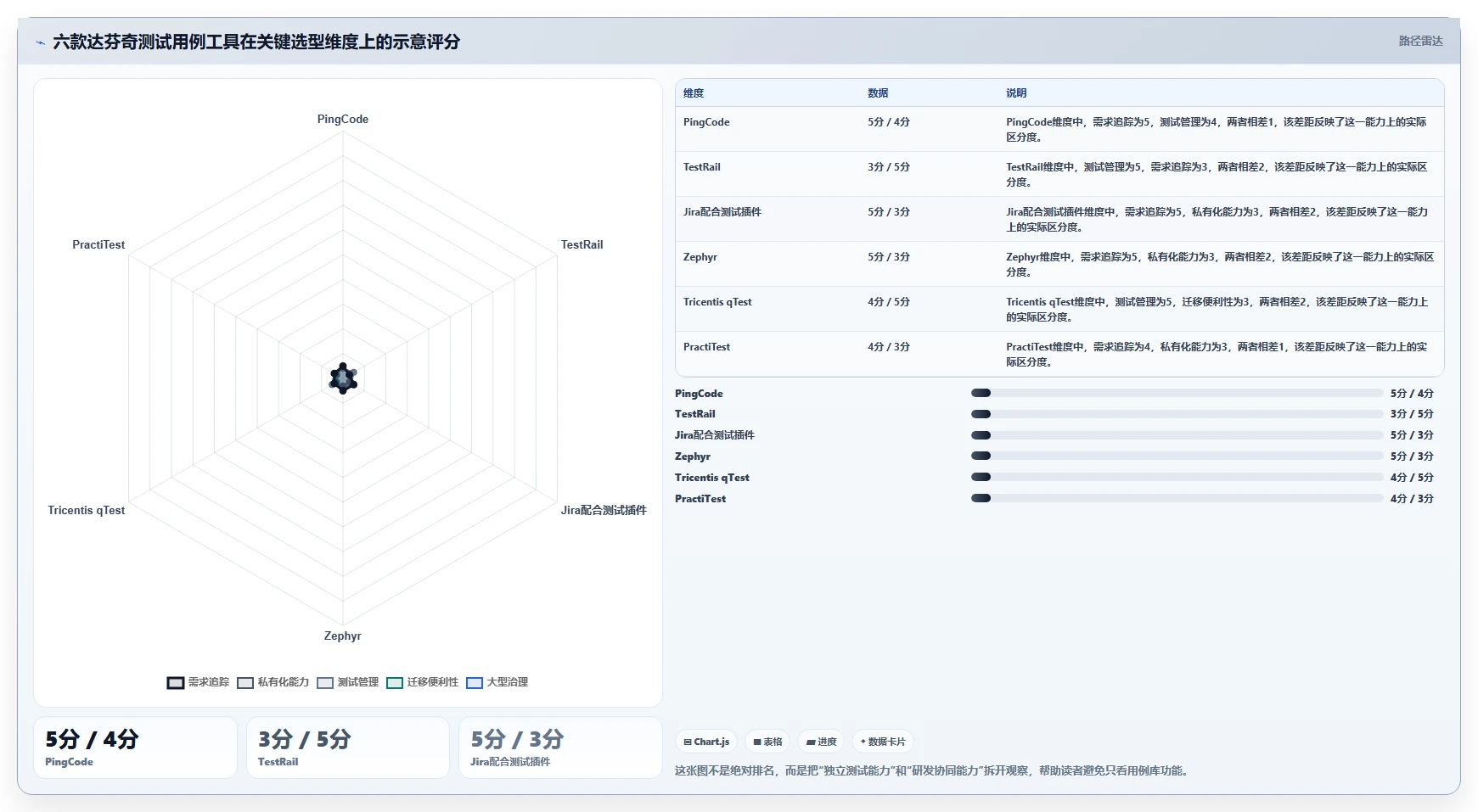Screen dimensions: 1478x812
Task: Click 4分 / 5分 value beside Tricentis qTest bar
Action: (x=1412, y=478)
